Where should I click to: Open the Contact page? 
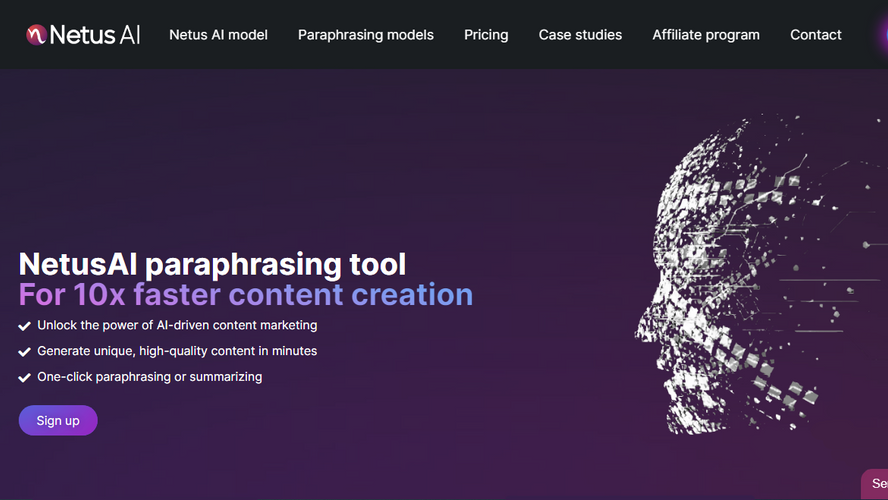(816, 35)
